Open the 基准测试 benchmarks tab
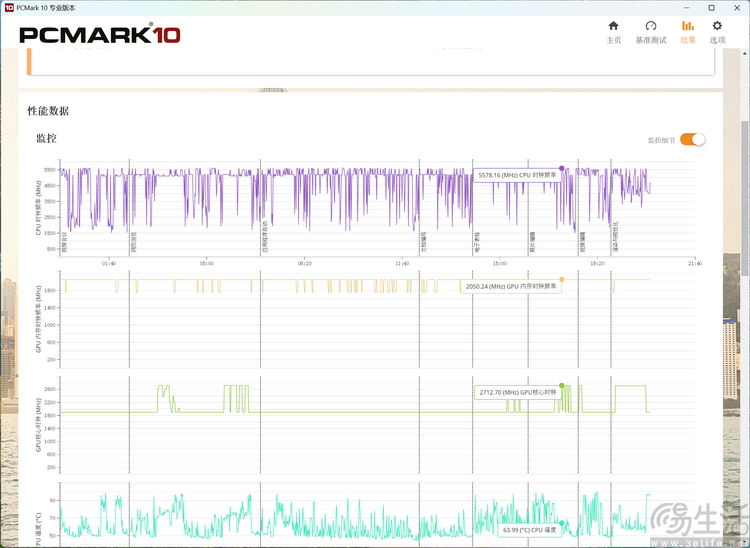The image size is (750, 548). (651, 33)
